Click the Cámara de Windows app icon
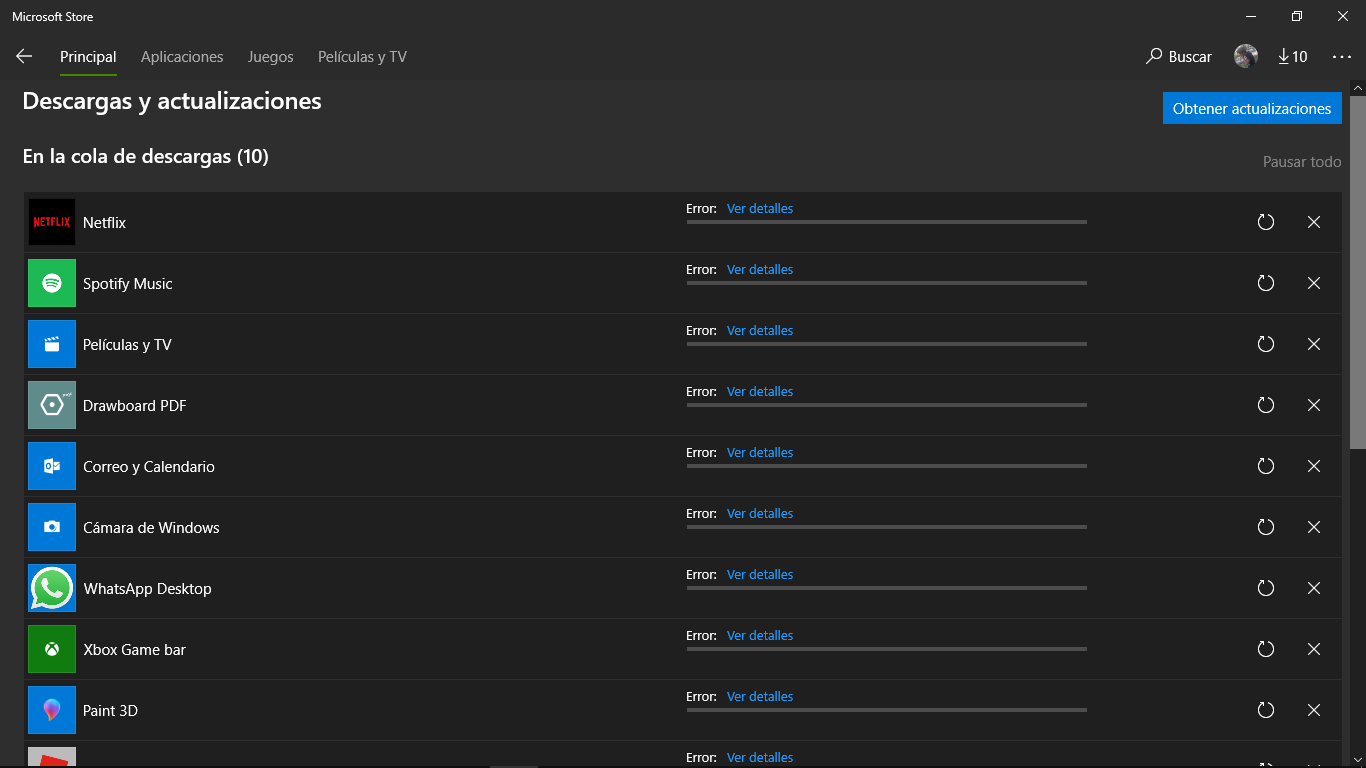This screenshot has width=1366, height=768. pyautogui.click(x=52, y=527)
